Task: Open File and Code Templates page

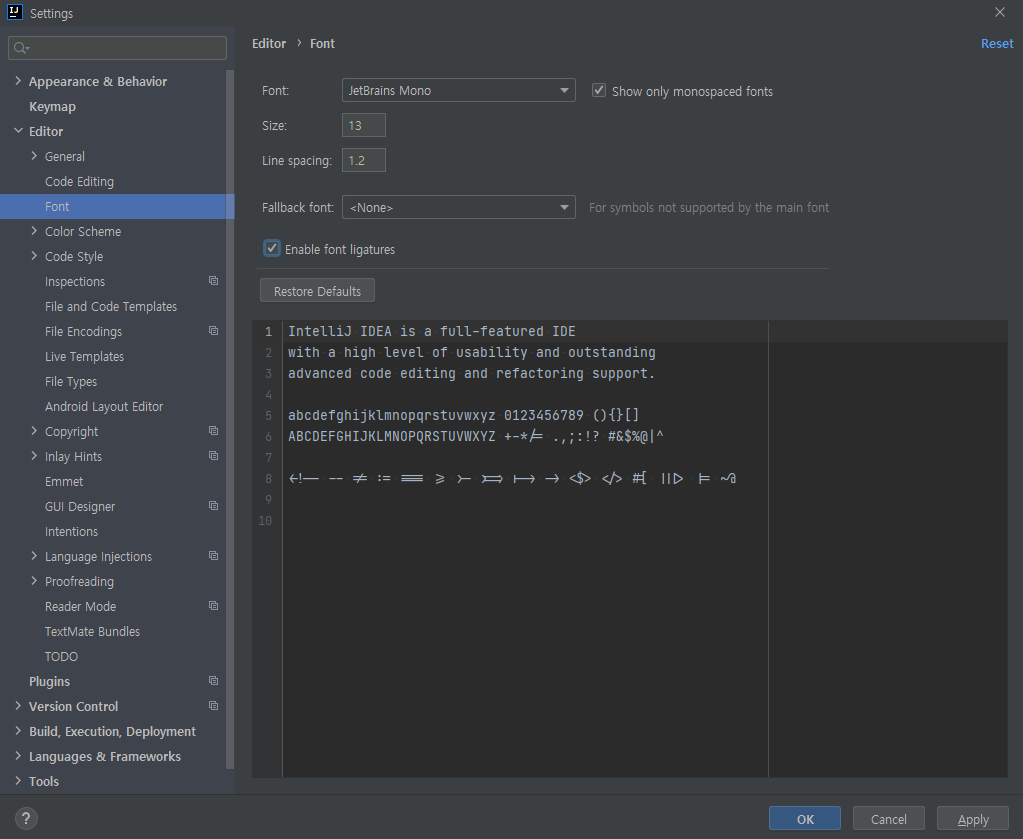Action: coord(111,307)
